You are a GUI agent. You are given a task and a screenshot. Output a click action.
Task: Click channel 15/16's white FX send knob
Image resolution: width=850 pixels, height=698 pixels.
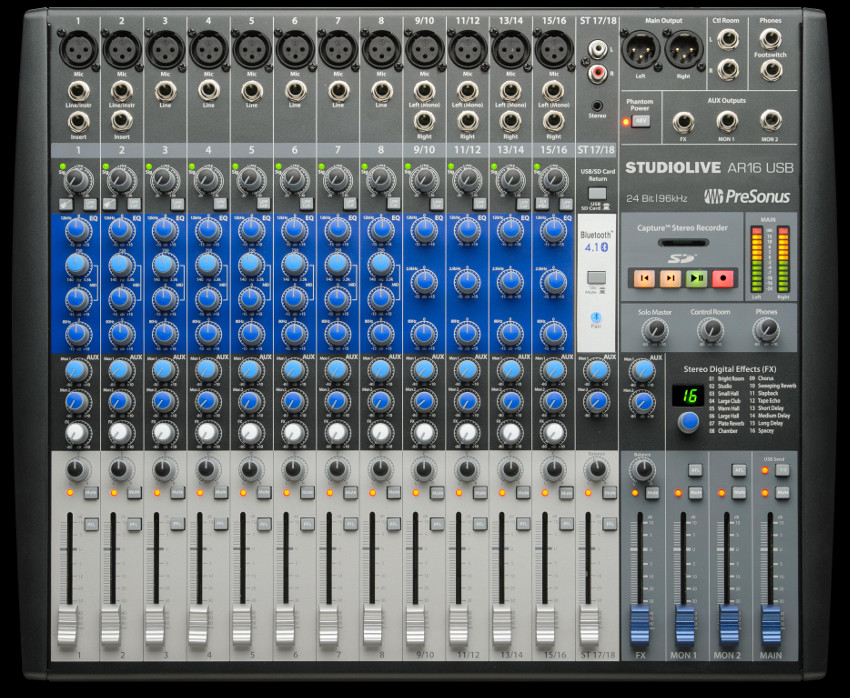[x=553, y=432]
